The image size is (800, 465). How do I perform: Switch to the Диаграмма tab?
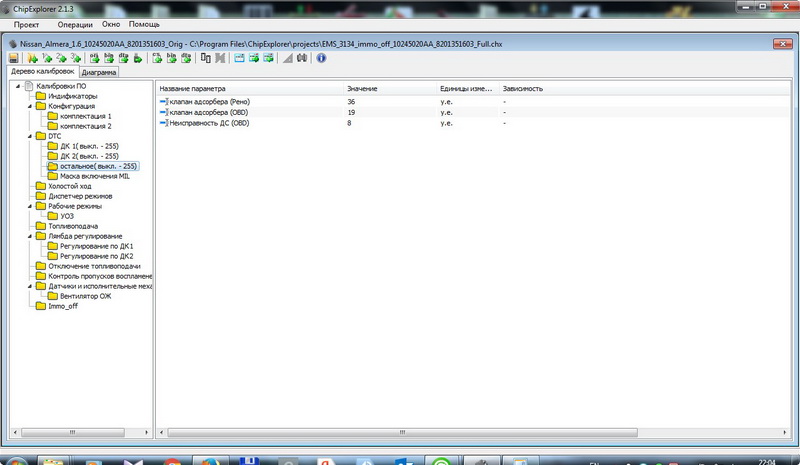pos(99,73)
